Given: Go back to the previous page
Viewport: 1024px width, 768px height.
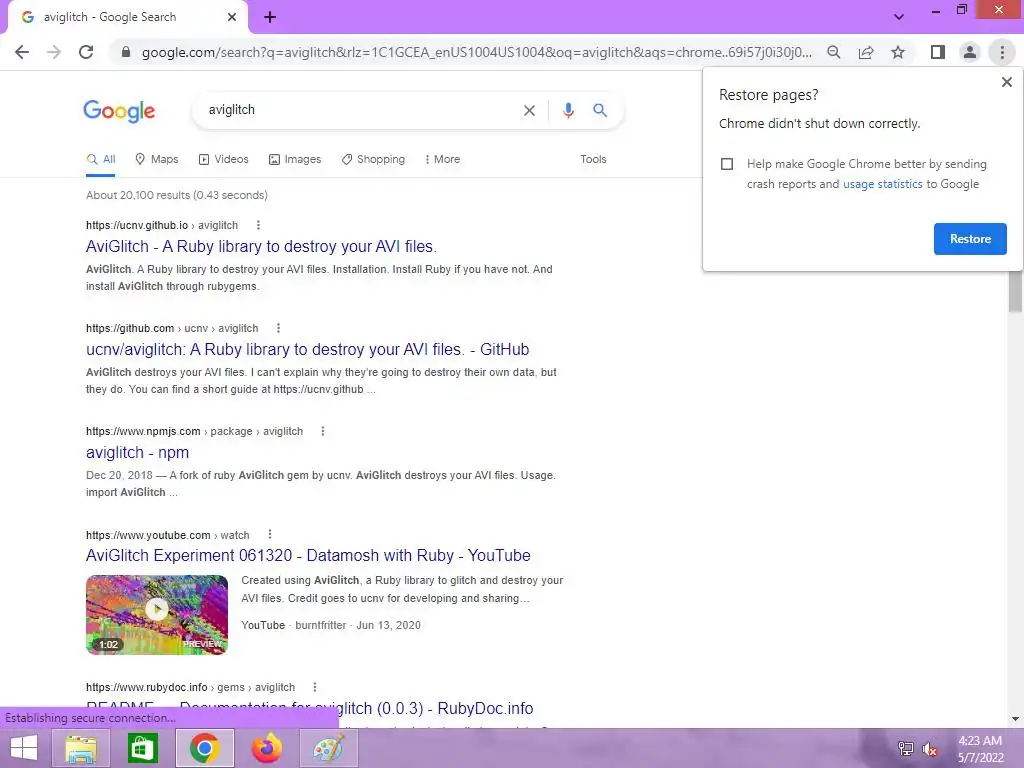Looking at the screenshot, I should 22,52.
